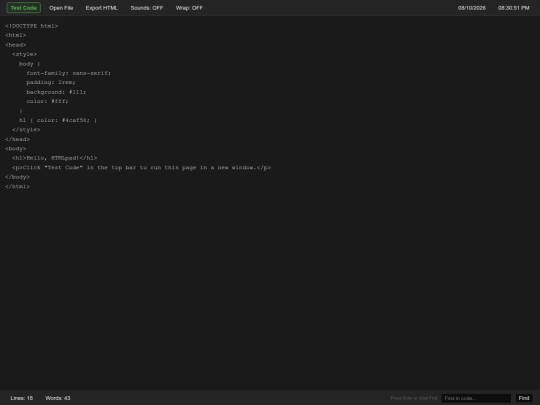Focus the Find in code search field
This screenshot has width=540, height=405.
(476, 398)
